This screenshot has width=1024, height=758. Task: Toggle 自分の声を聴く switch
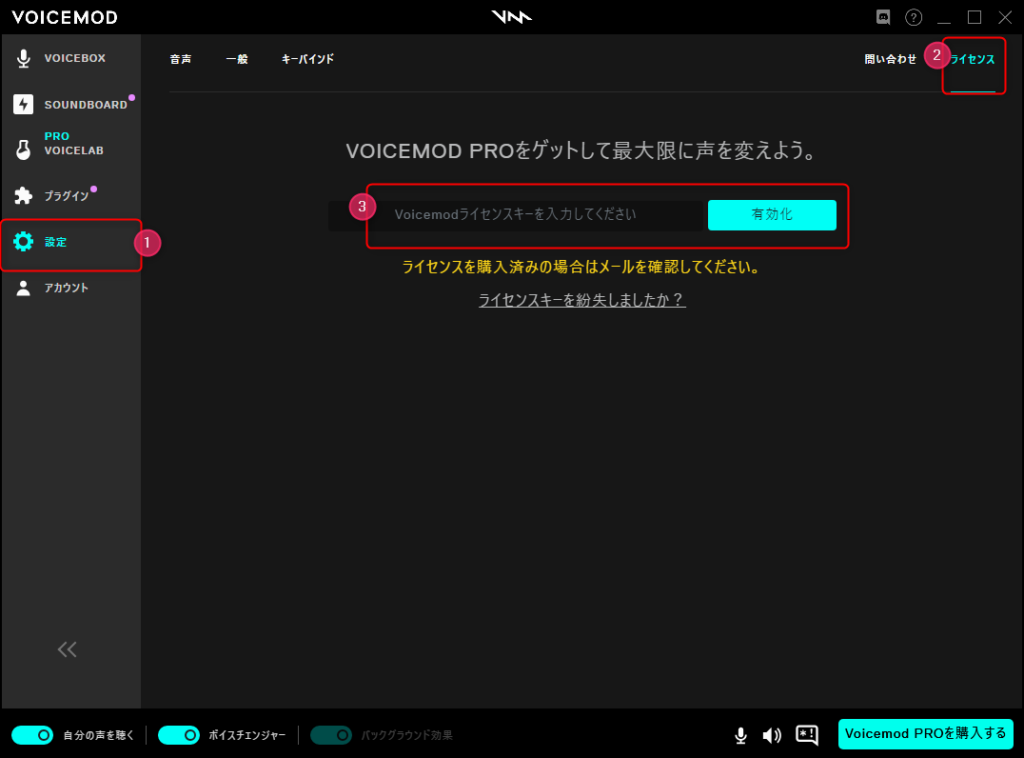(x=32, y=735)
